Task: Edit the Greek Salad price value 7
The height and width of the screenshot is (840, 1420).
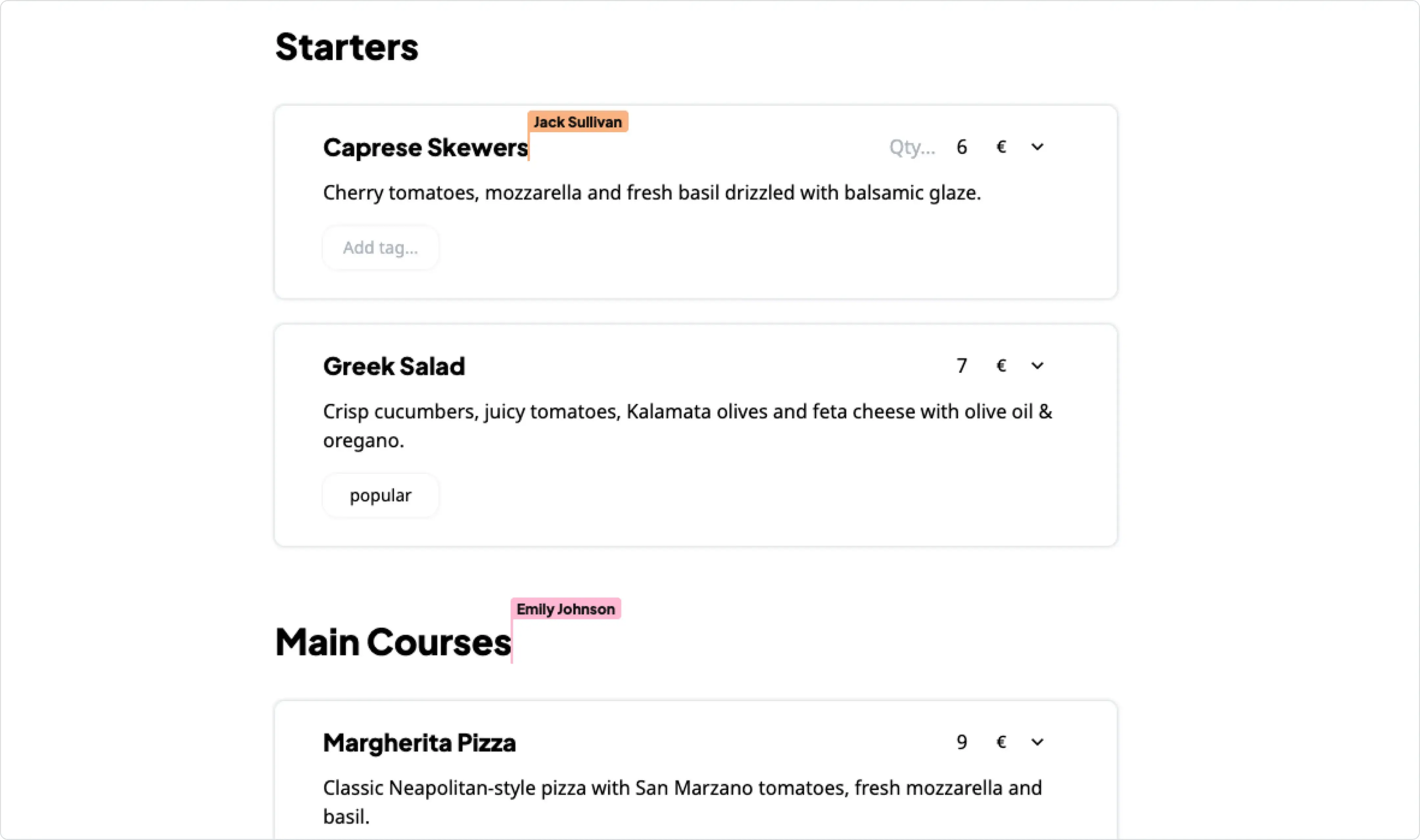Action: pos(961,366)
